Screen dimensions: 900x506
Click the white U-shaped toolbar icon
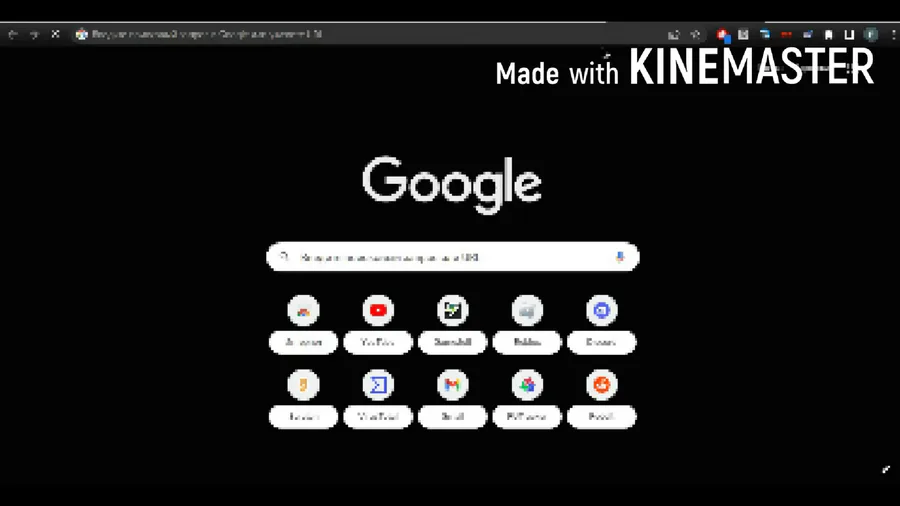tap(849, 35)
